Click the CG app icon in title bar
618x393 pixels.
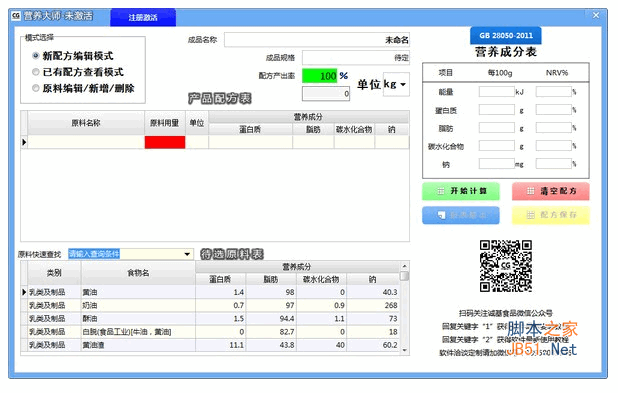tap(16, 16)
